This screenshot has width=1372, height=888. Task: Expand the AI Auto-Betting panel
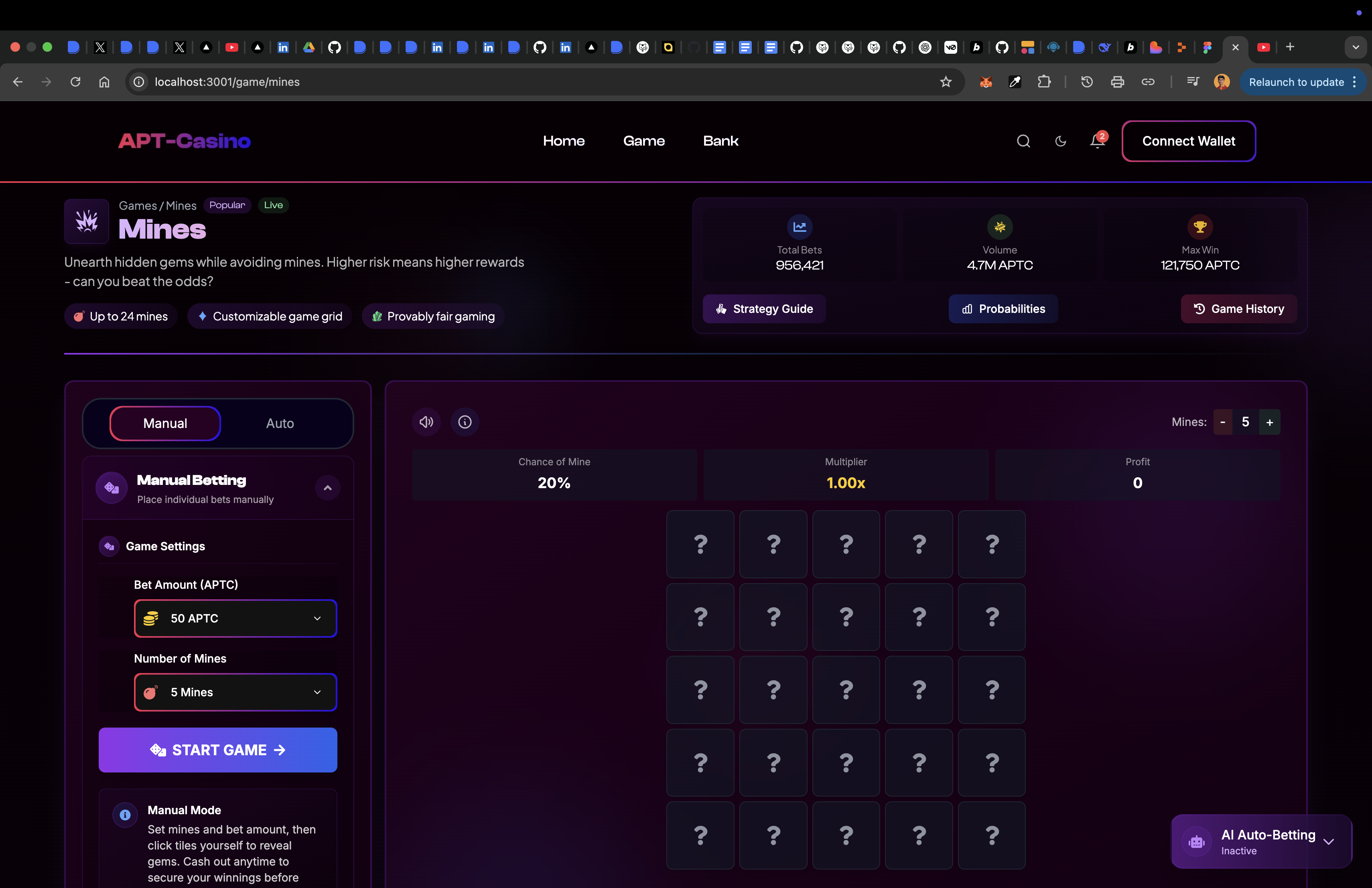[1329, 841]
